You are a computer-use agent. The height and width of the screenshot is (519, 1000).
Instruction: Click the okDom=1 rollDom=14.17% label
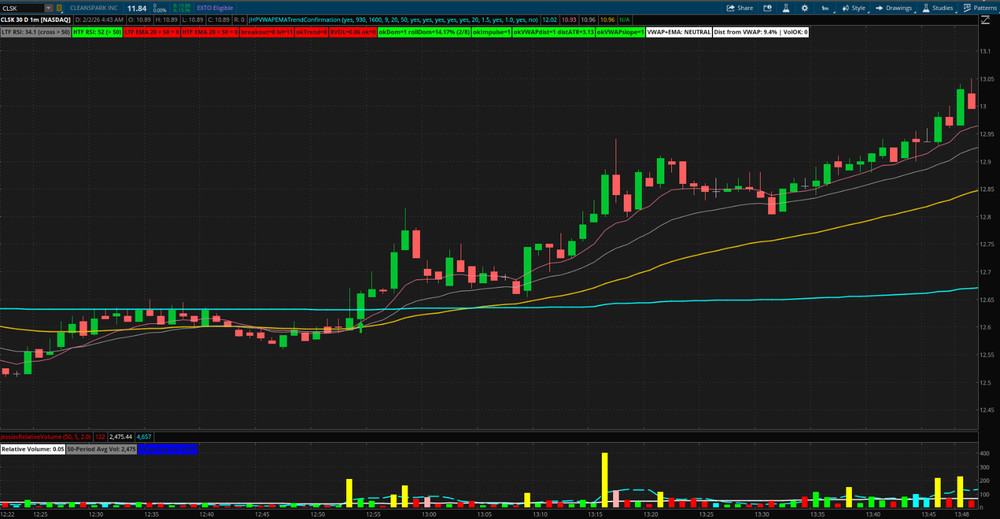[424, 32]
